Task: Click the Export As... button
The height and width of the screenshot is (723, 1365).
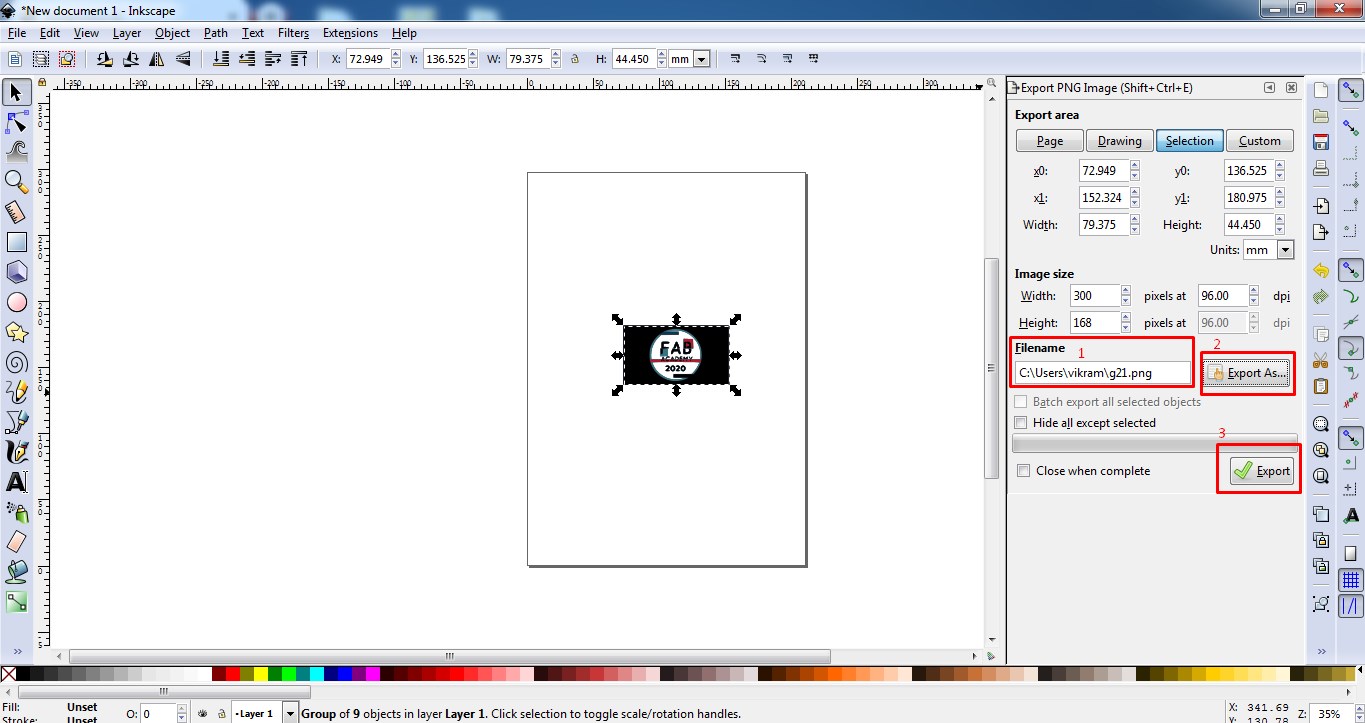Action: (x=1246, y=373)
